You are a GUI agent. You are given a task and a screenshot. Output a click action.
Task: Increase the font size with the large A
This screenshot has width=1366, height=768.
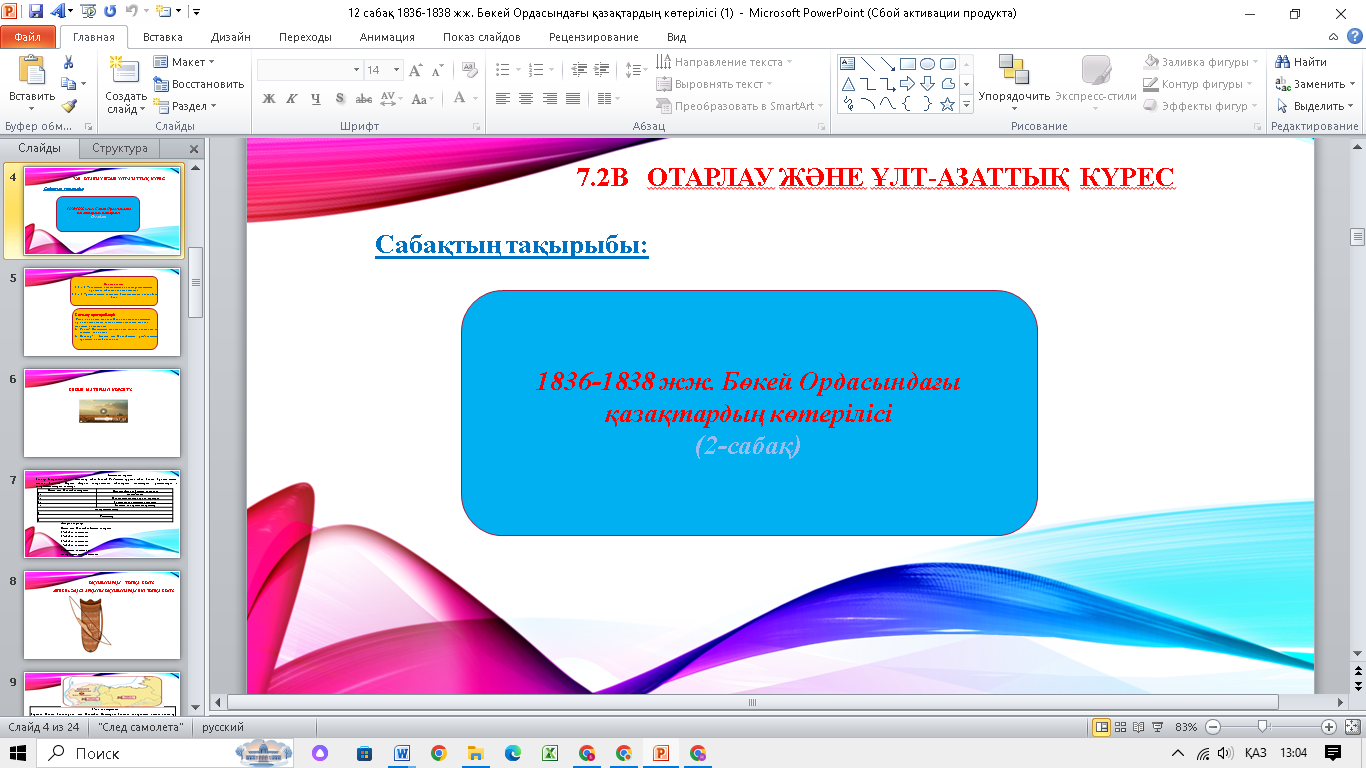416,70
